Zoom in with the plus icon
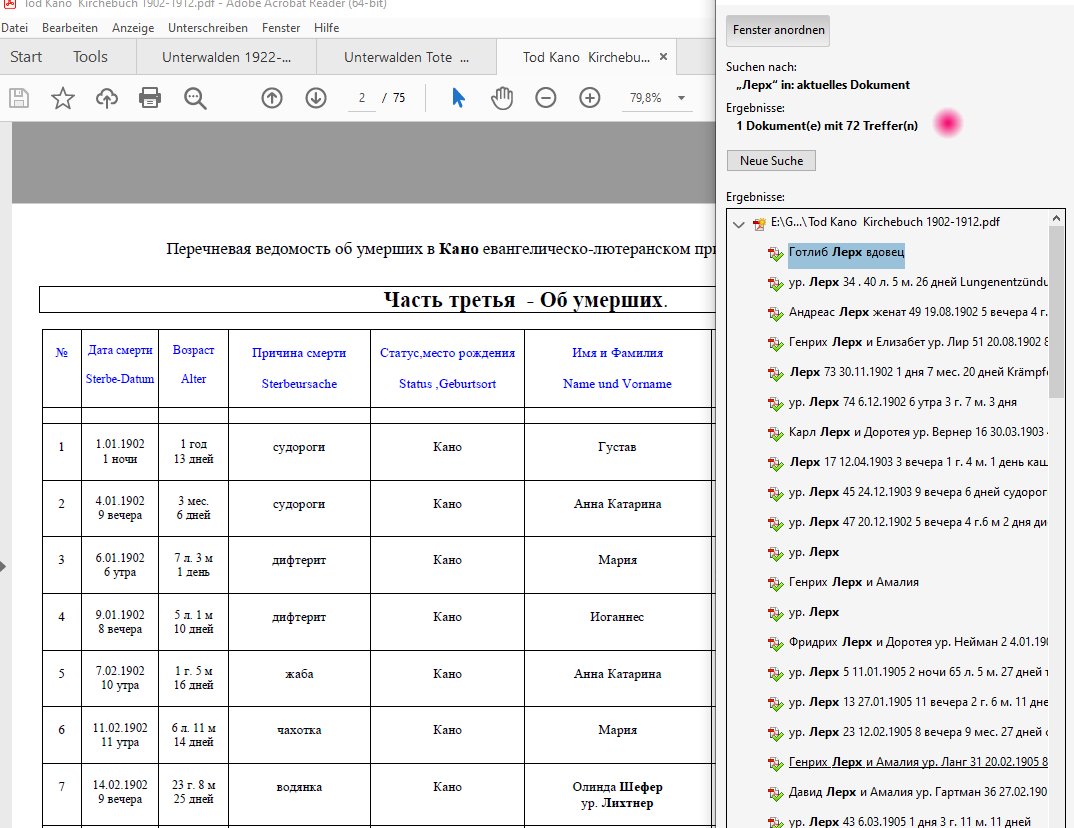The height and width of the screenshot is (828, 1074). tap(590, 98)
